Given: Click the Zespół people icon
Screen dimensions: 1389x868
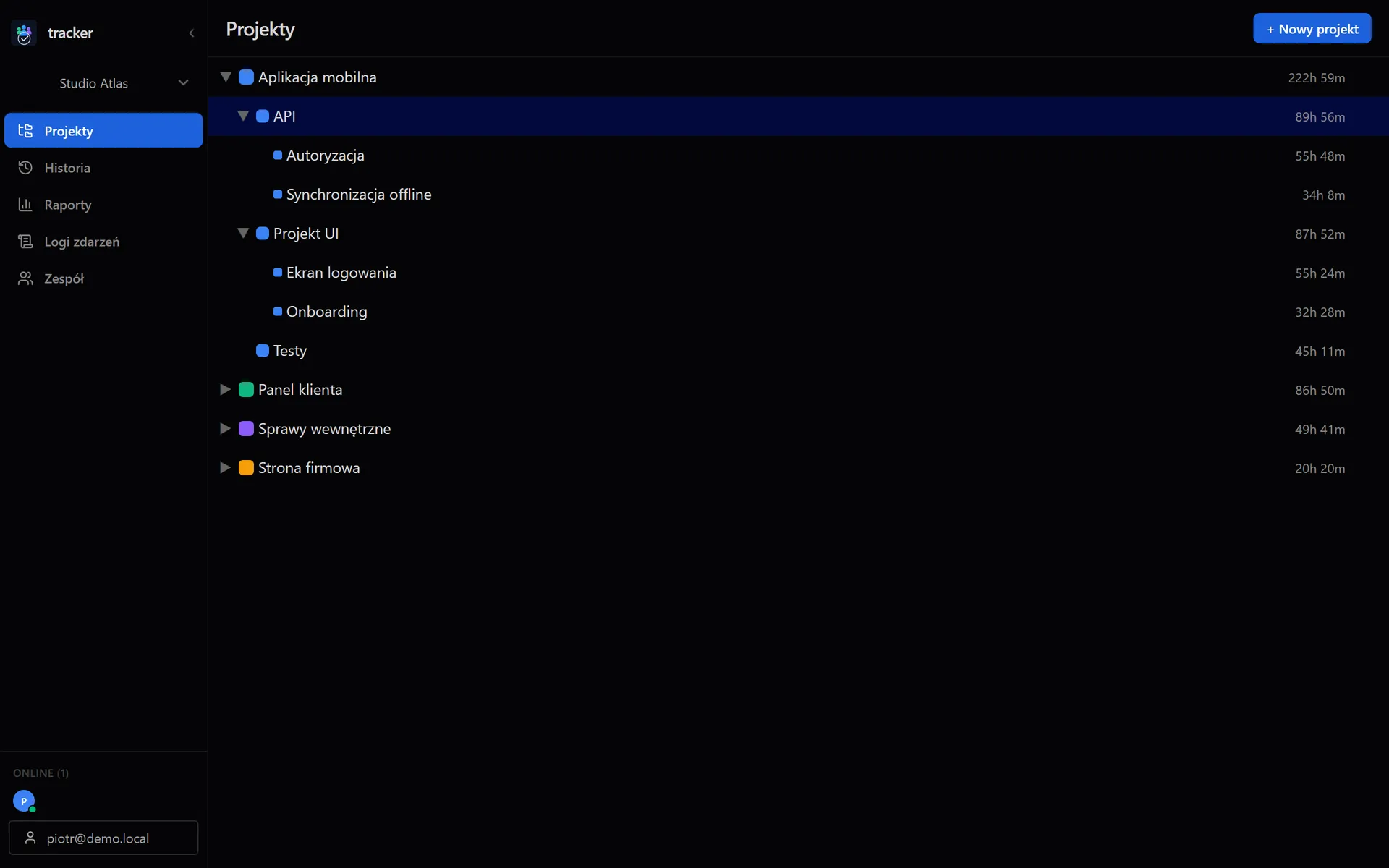Looking at the screenshot, I should (25, 278).
